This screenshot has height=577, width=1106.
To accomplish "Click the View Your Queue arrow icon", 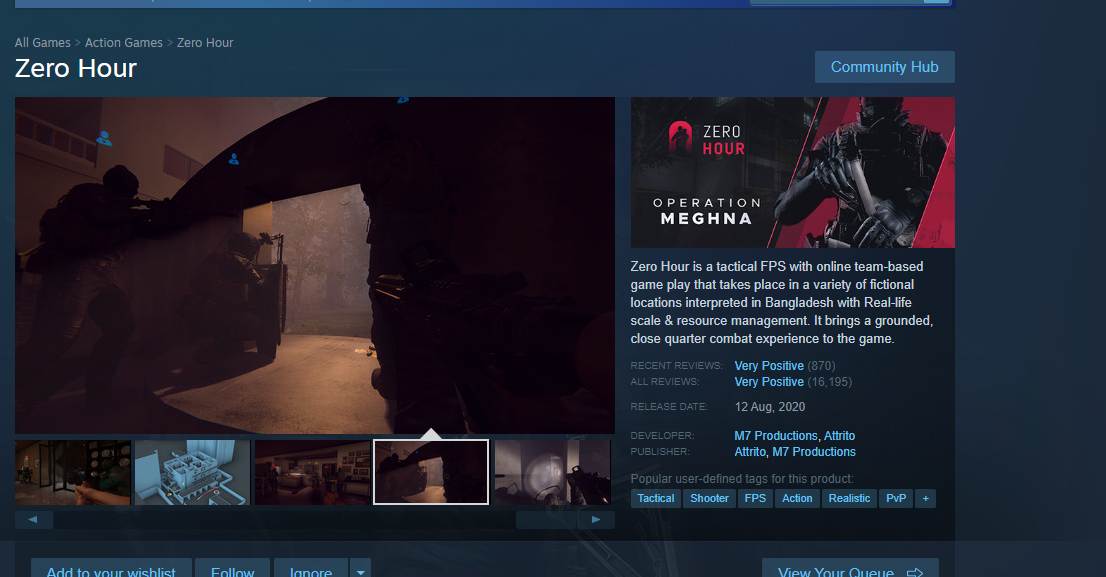I will click(913, 573).
